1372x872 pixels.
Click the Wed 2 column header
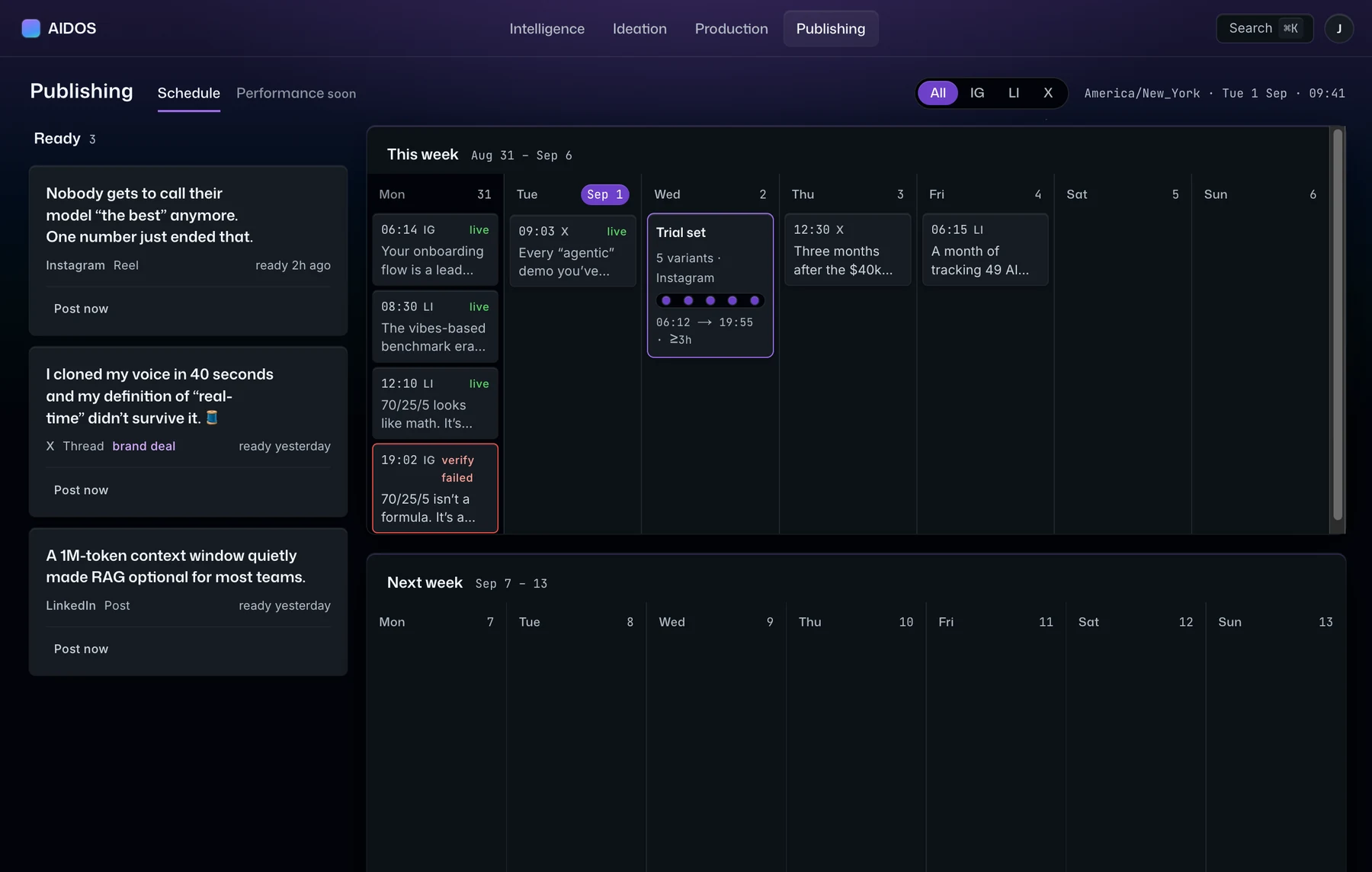click(x=710, y=194)
